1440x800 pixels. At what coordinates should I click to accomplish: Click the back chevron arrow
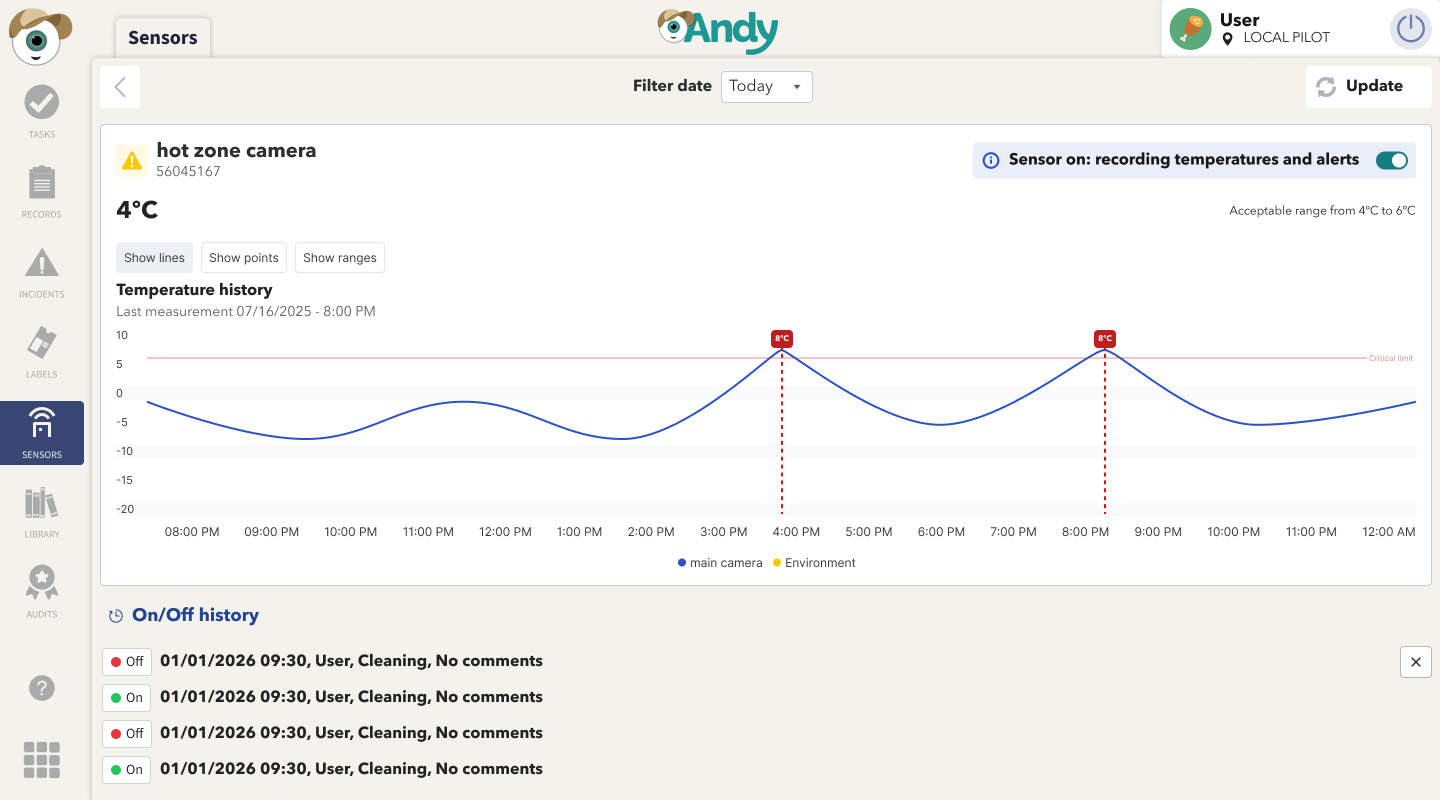[x=120, y=87]
